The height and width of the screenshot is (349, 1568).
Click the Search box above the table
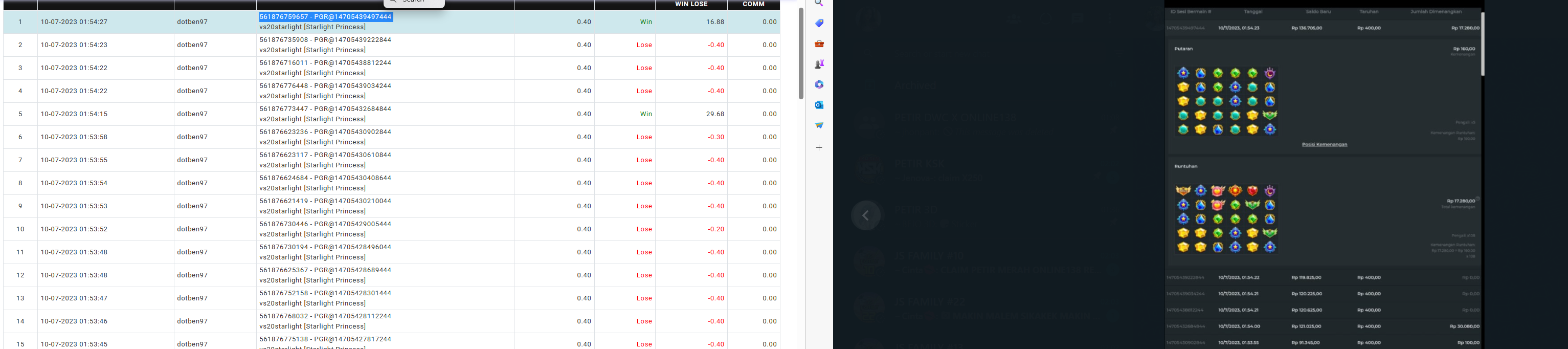tap(414, 3)
